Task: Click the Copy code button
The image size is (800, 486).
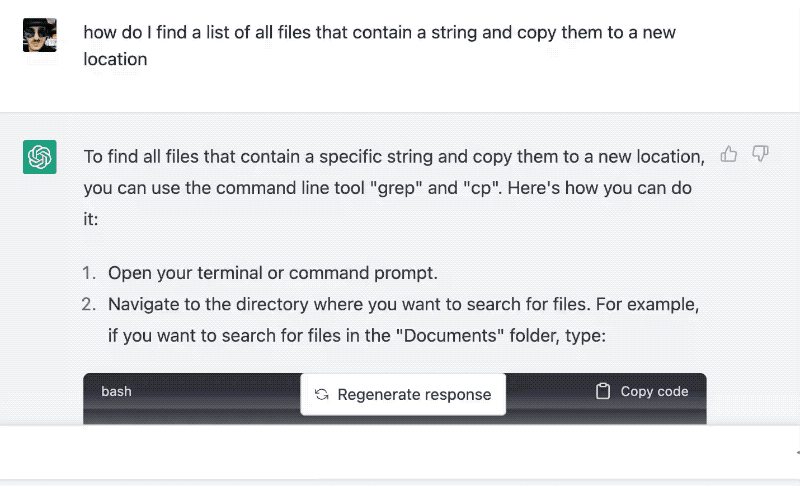Action: [x=642, y=391]
